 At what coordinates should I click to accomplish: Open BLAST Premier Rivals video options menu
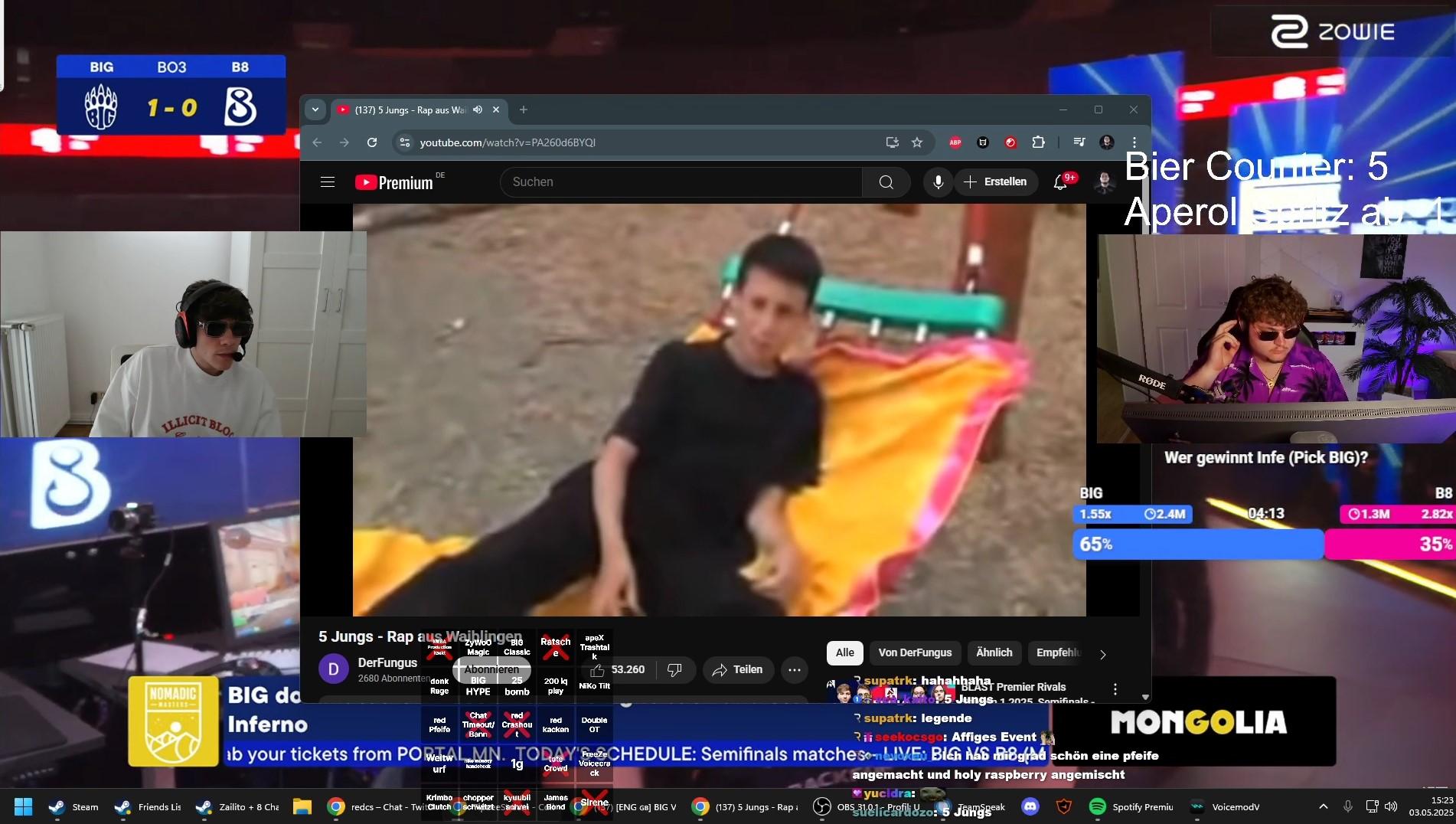click(x=1115, y=689)
